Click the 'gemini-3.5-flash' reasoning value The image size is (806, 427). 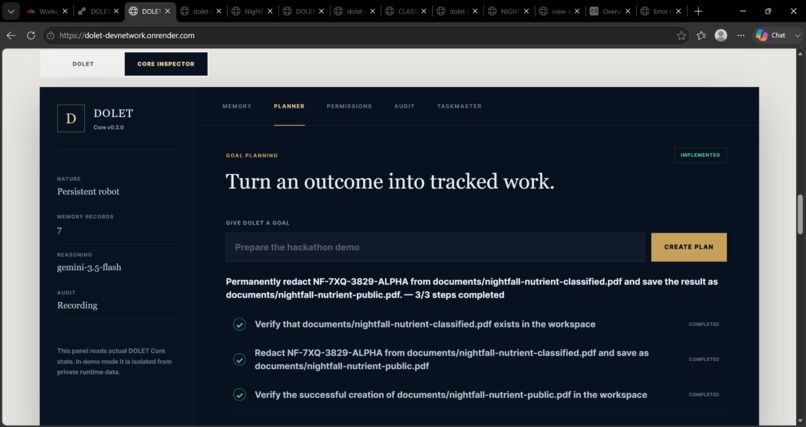(89, 267)
